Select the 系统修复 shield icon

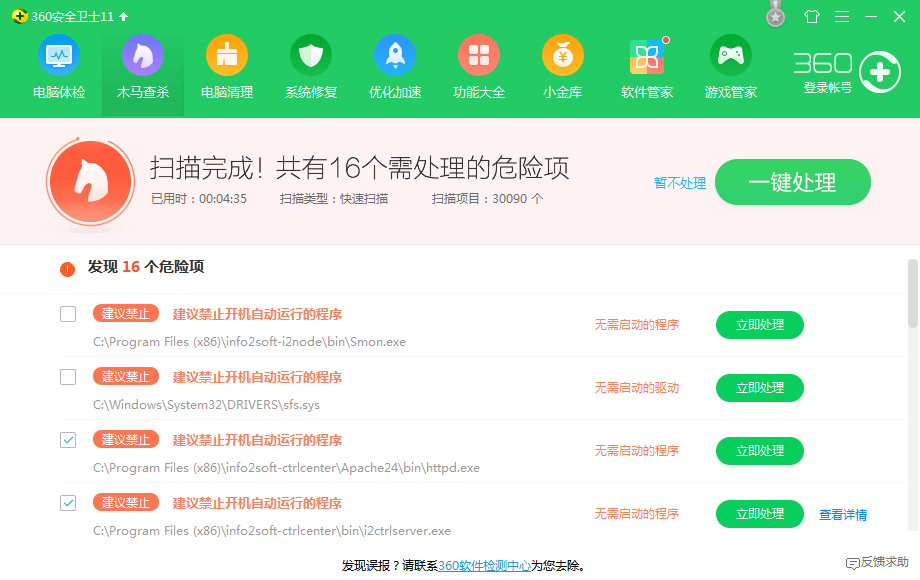pos(311,56)
